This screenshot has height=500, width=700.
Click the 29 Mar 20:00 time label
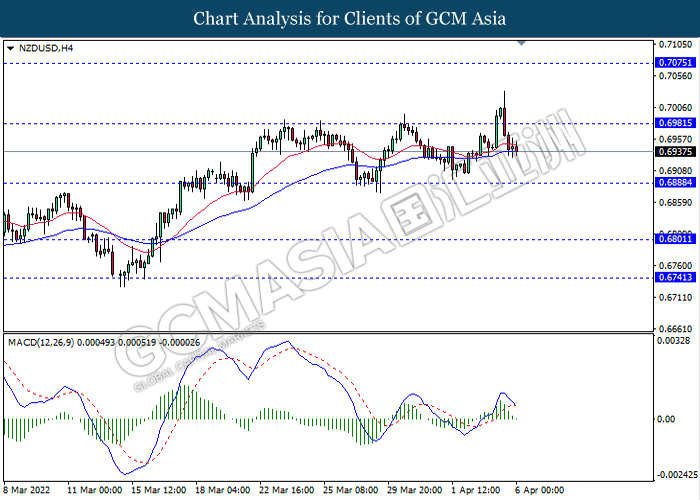click(415, 490)
